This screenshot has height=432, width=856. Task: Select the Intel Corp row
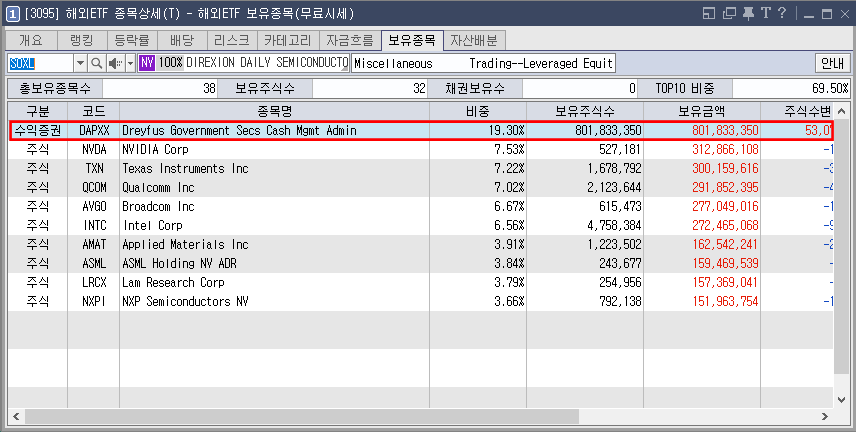click(420, 226)
